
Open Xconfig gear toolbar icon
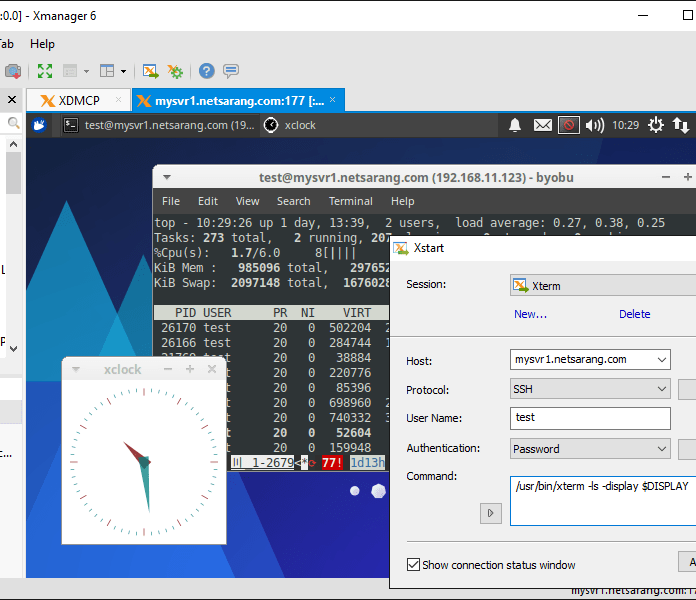pyautogui.click(x=175, y=71)
